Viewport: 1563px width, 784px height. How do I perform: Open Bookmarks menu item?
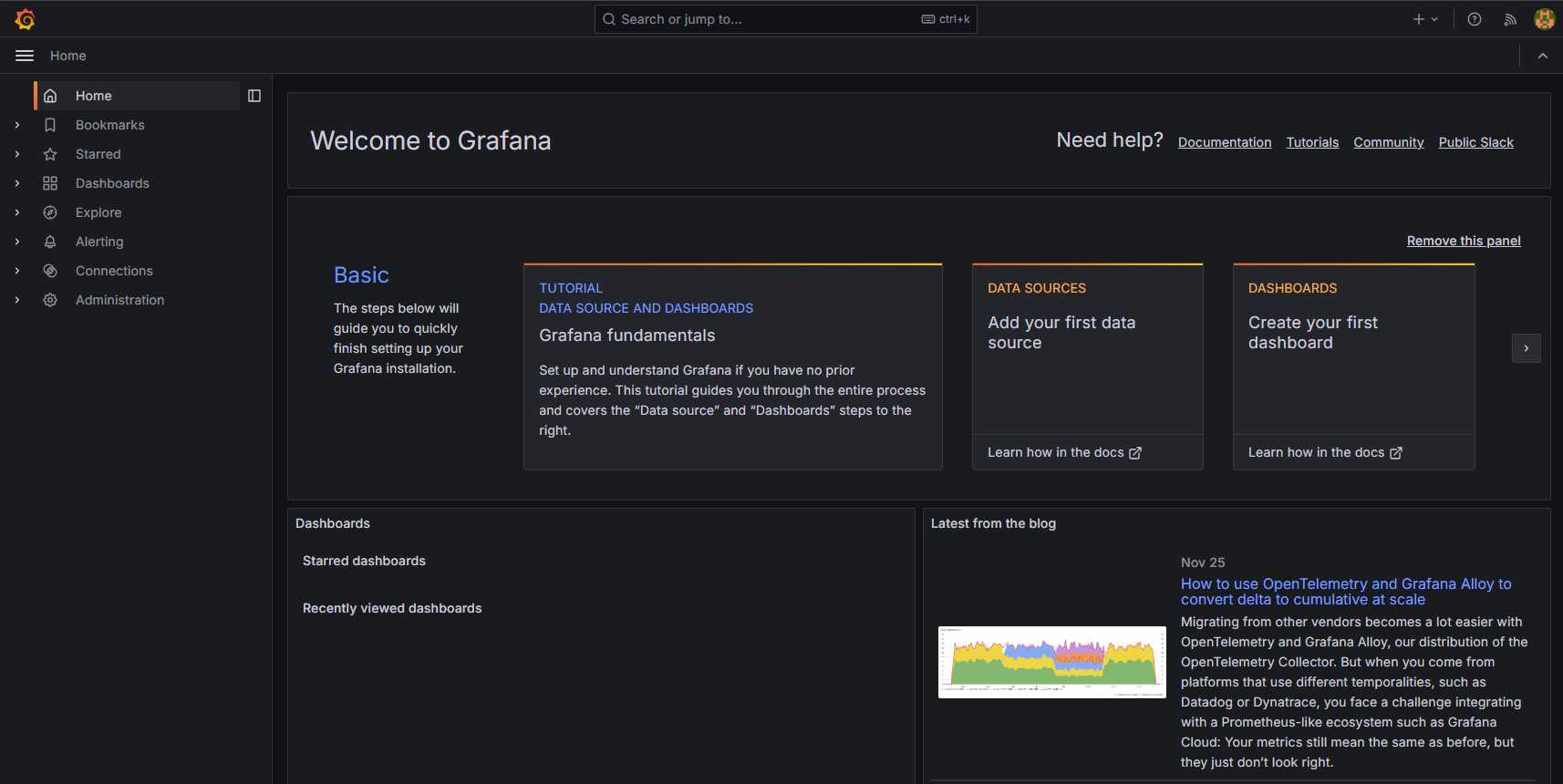[x=109, y=125]
